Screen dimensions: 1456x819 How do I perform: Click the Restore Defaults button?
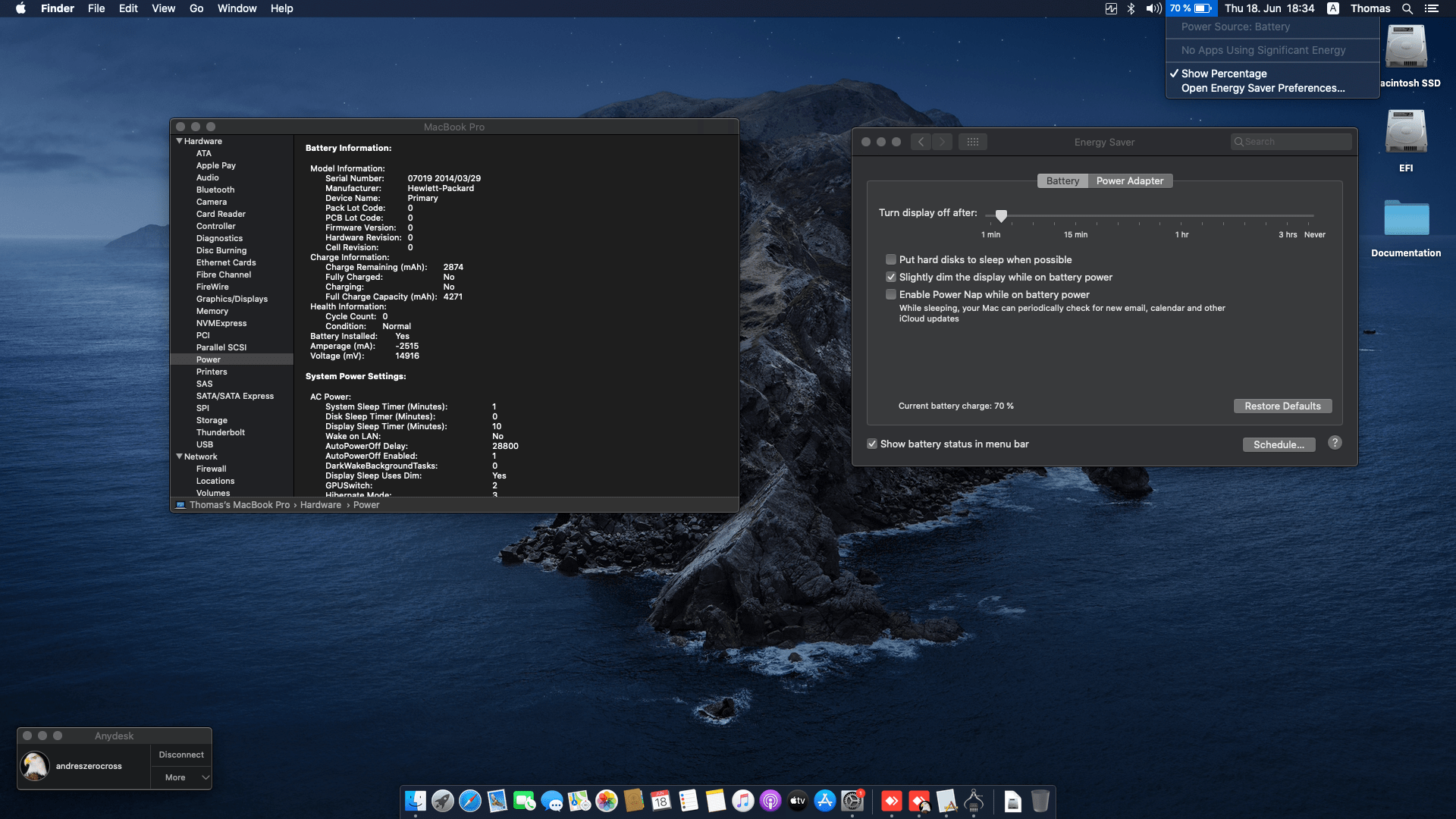[x=1282, y=406]
